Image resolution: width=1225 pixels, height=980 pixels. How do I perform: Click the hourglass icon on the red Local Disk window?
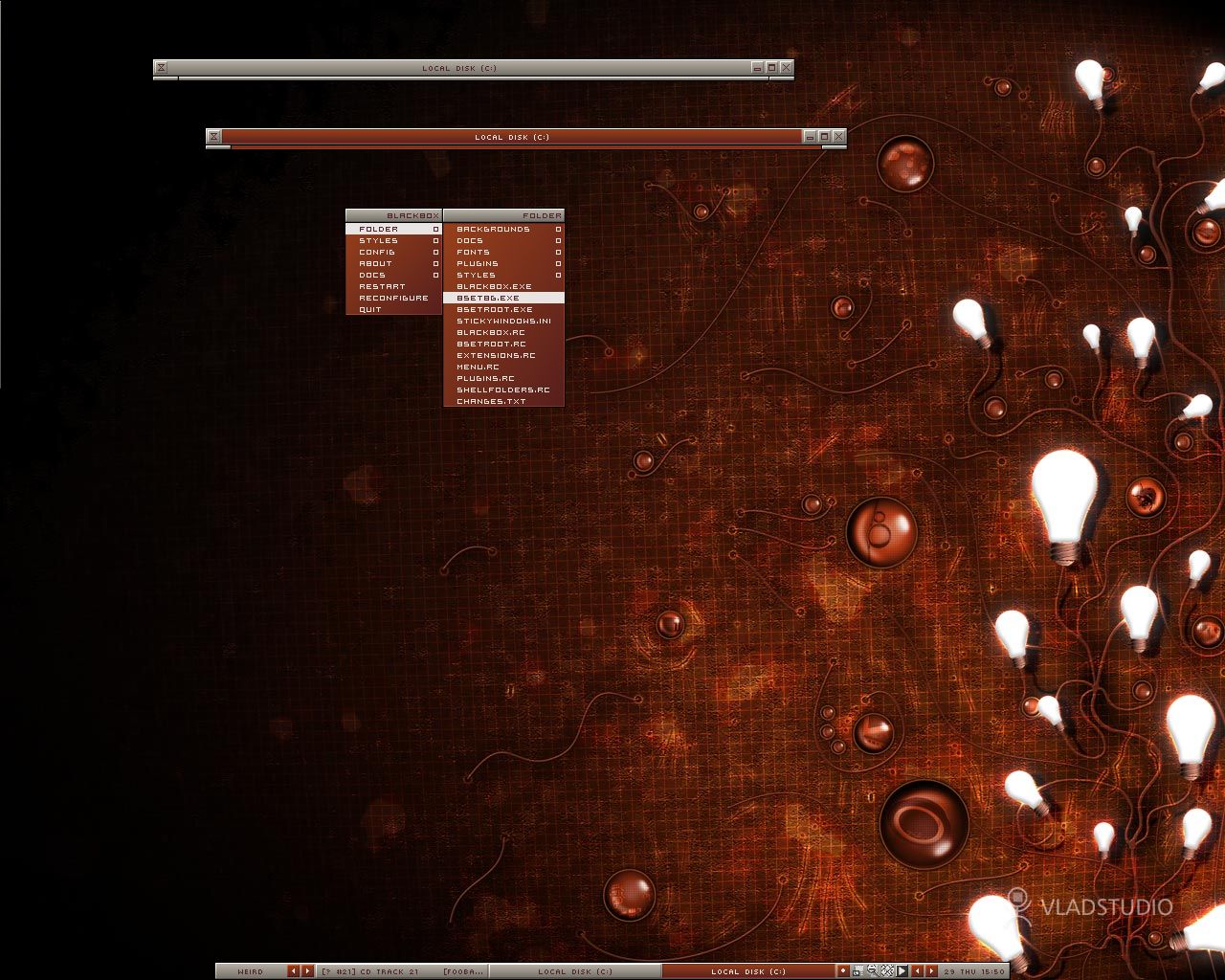[213, 137]
